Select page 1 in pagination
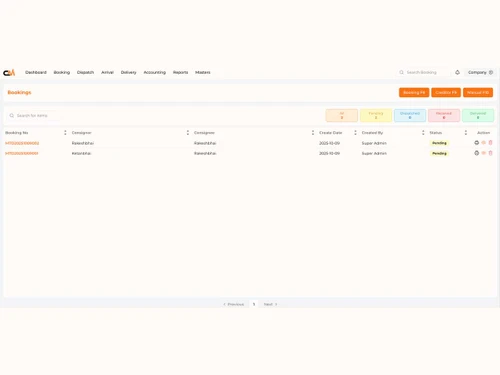500x375 pixels. coord(254,304)
